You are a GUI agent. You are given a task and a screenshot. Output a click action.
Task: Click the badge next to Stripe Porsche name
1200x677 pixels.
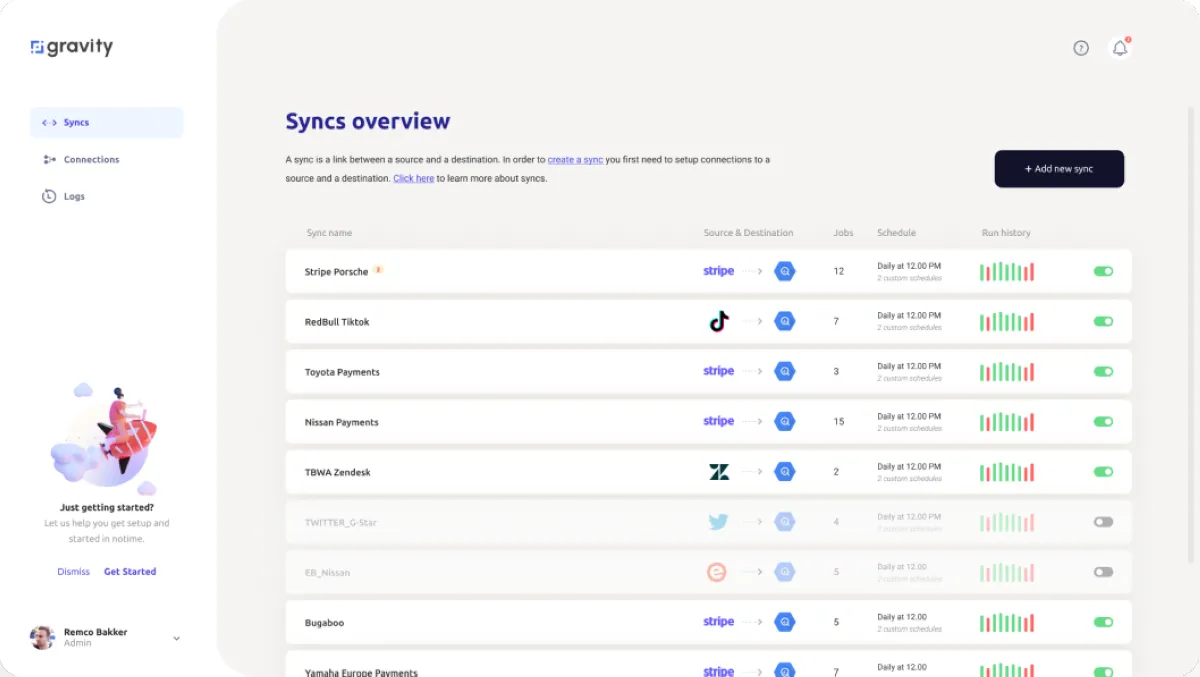(x=378, y=270)
